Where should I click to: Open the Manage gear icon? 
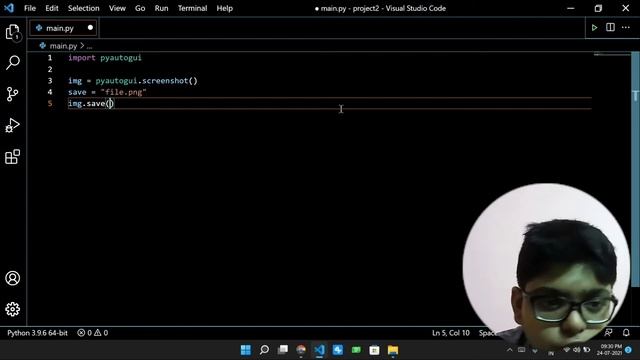13,309
